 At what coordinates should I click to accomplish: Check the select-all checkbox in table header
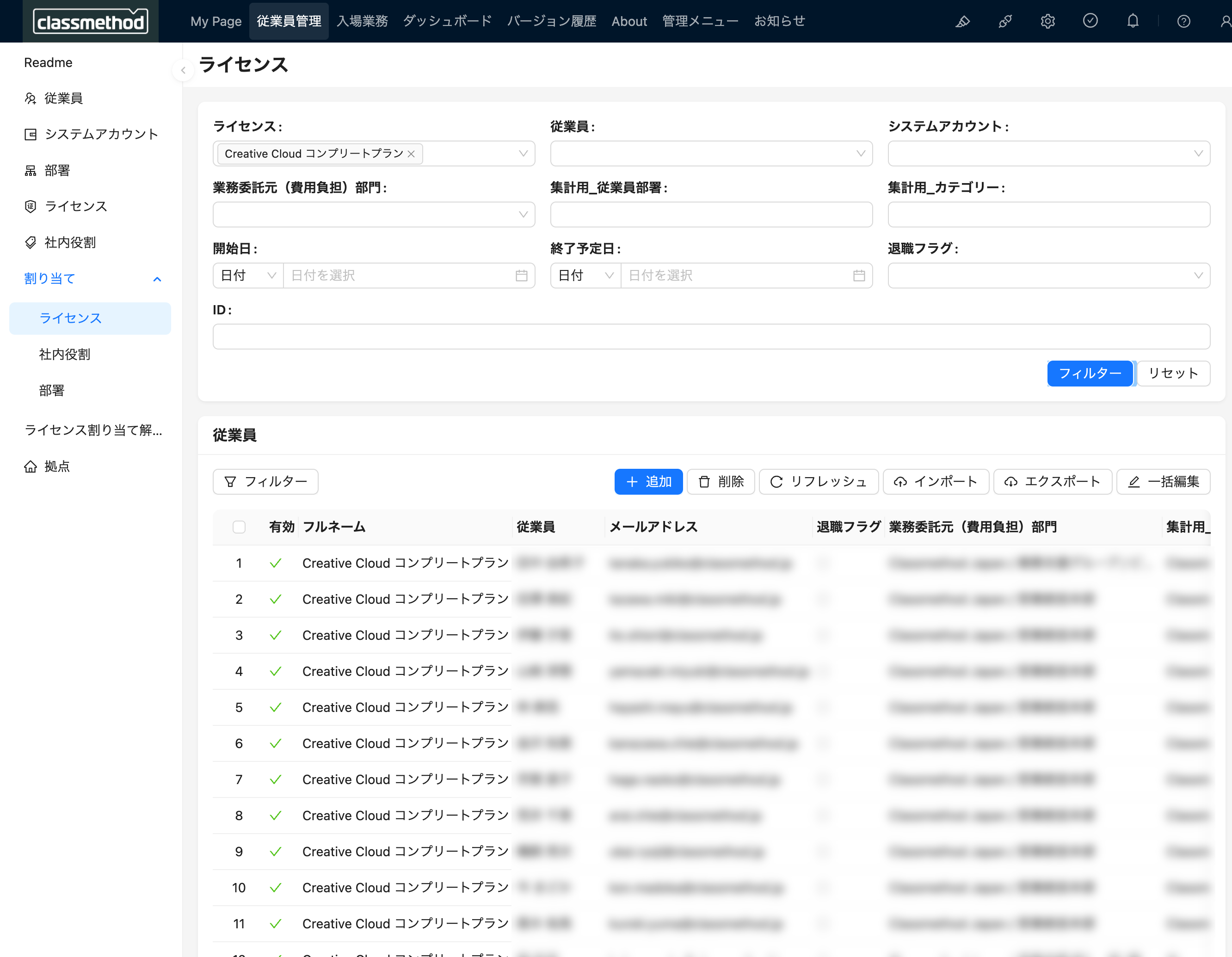[239, 527]
